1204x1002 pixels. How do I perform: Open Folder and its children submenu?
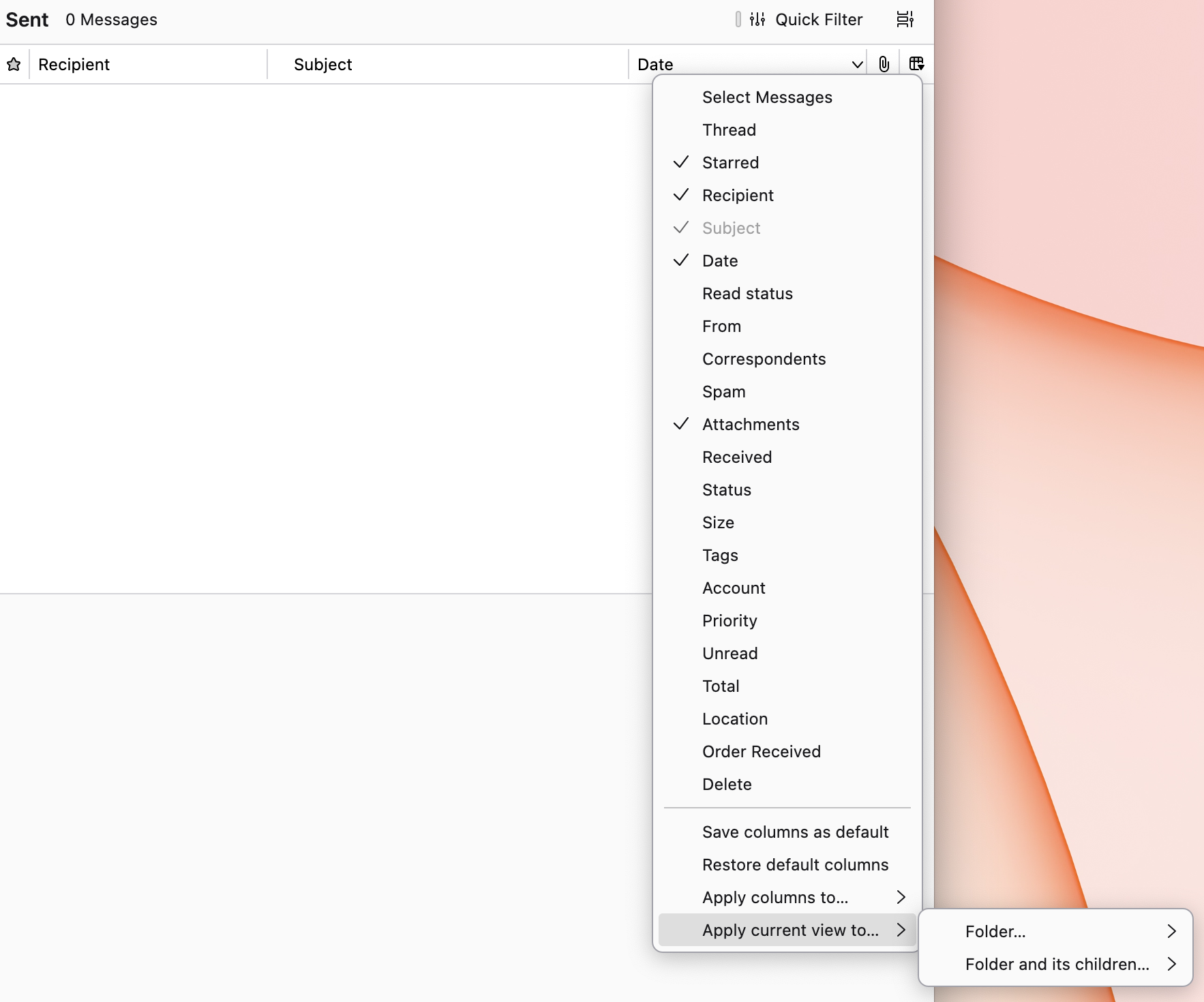[x=1055, y=964]
